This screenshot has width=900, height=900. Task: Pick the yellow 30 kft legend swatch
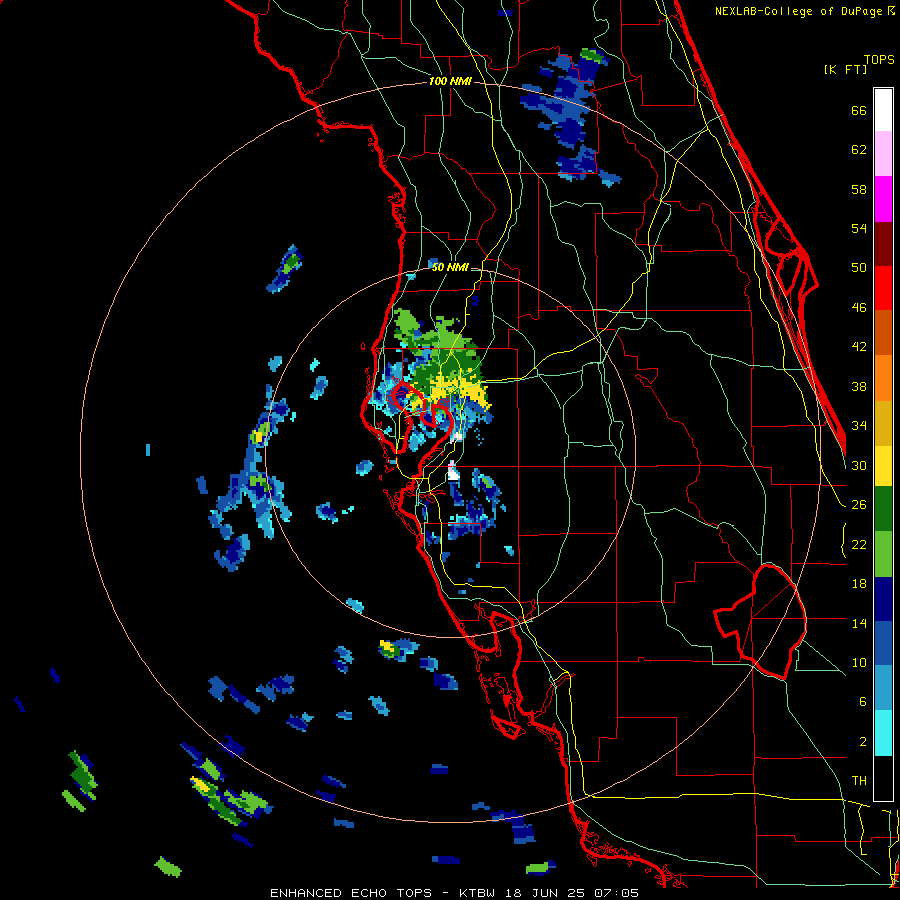click(x=883, y=465)
